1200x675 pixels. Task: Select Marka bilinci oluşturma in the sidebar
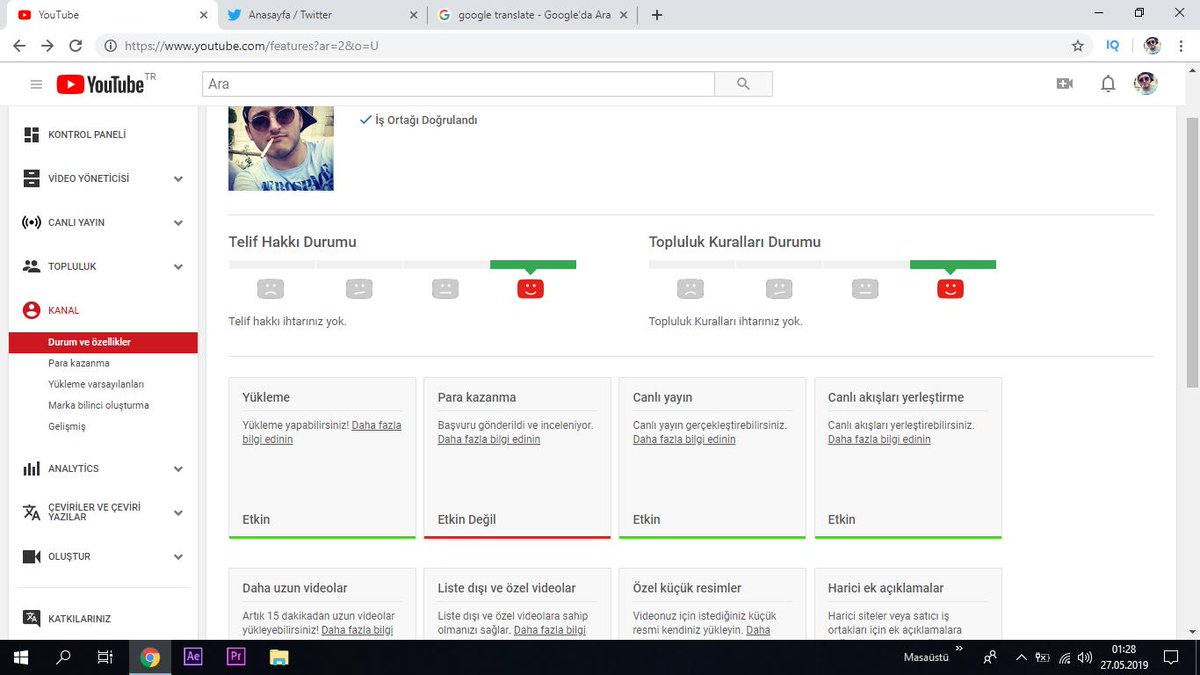click(x=98, y=405)
